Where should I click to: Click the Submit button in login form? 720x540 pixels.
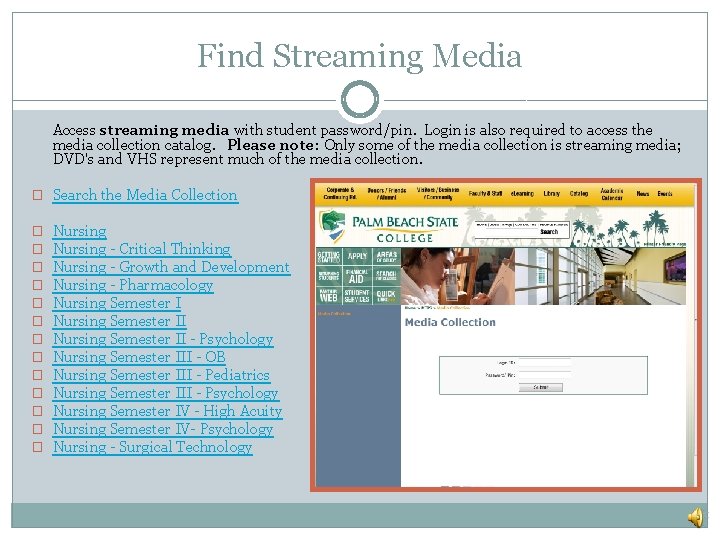[540, 388]
